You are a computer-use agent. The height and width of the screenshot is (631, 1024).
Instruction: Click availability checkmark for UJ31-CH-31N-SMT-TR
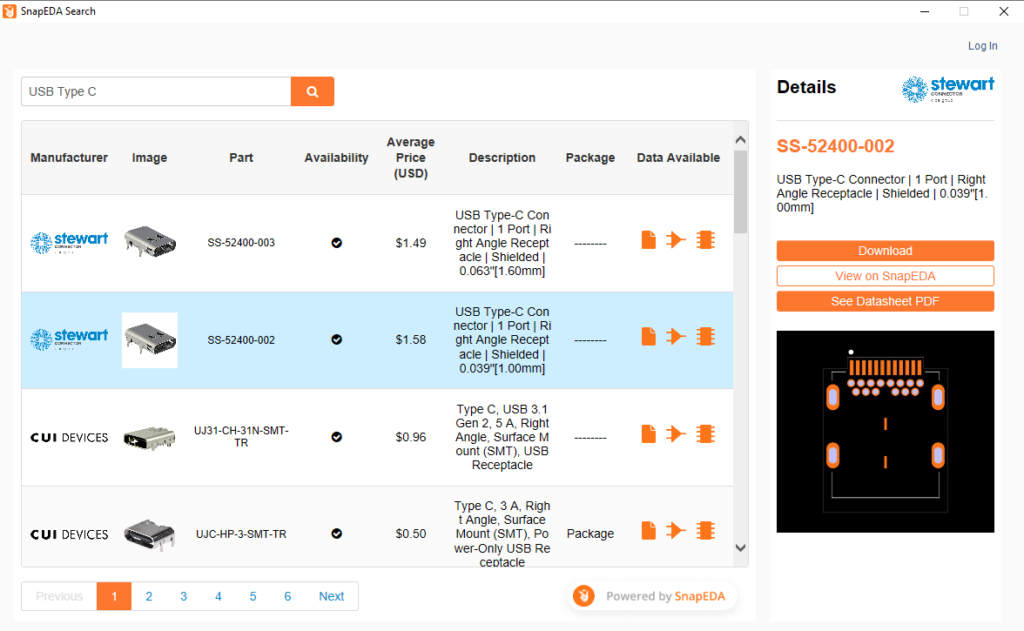pyautogui.click(x=336, y=437)
